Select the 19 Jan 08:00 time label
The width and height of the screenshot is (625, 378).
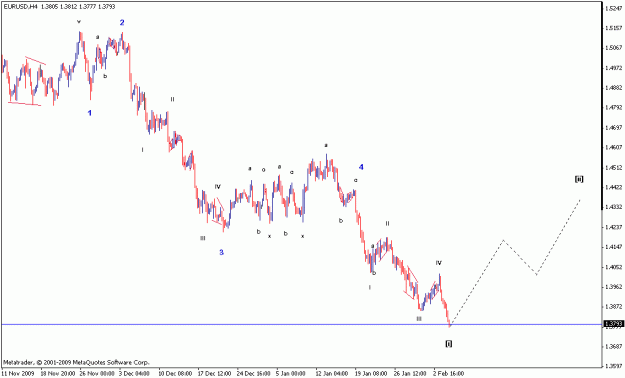point(371,374)
